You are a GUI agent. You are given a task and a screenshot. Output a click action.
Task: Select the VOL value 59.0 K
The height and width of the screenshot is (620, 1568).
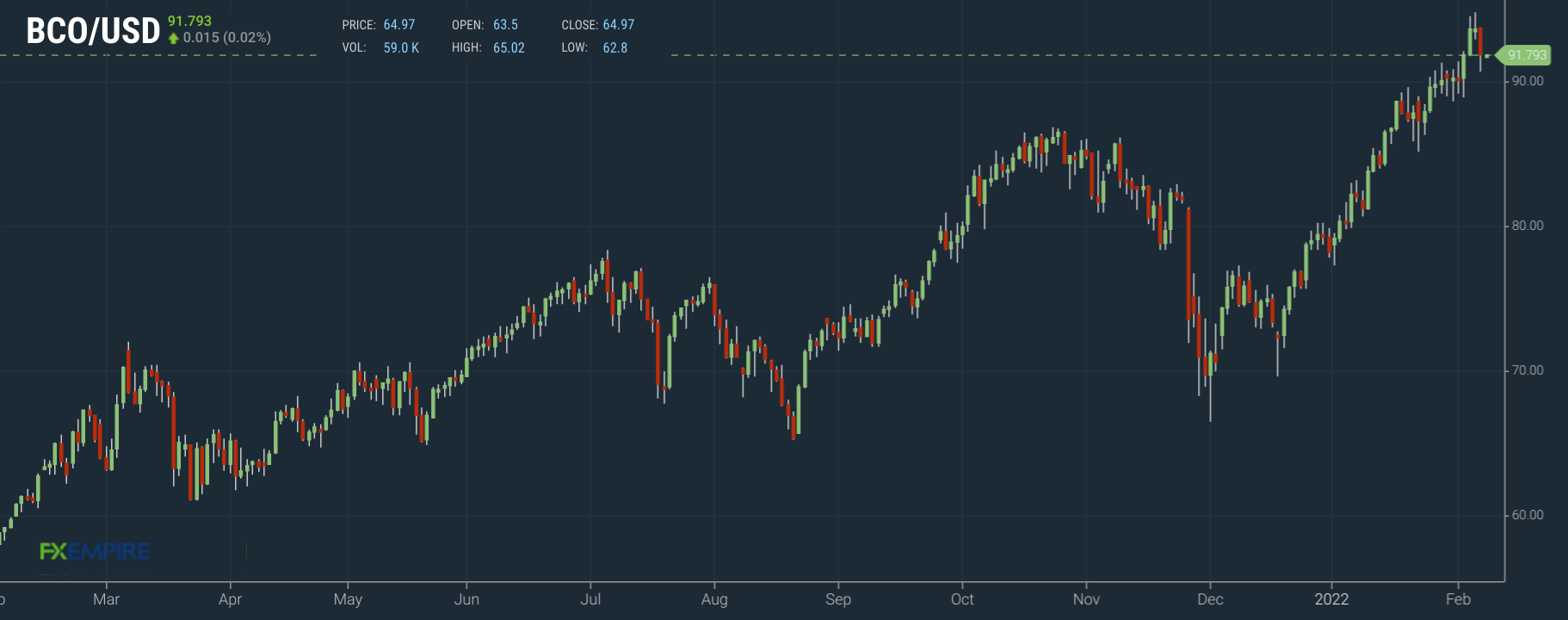401,48
